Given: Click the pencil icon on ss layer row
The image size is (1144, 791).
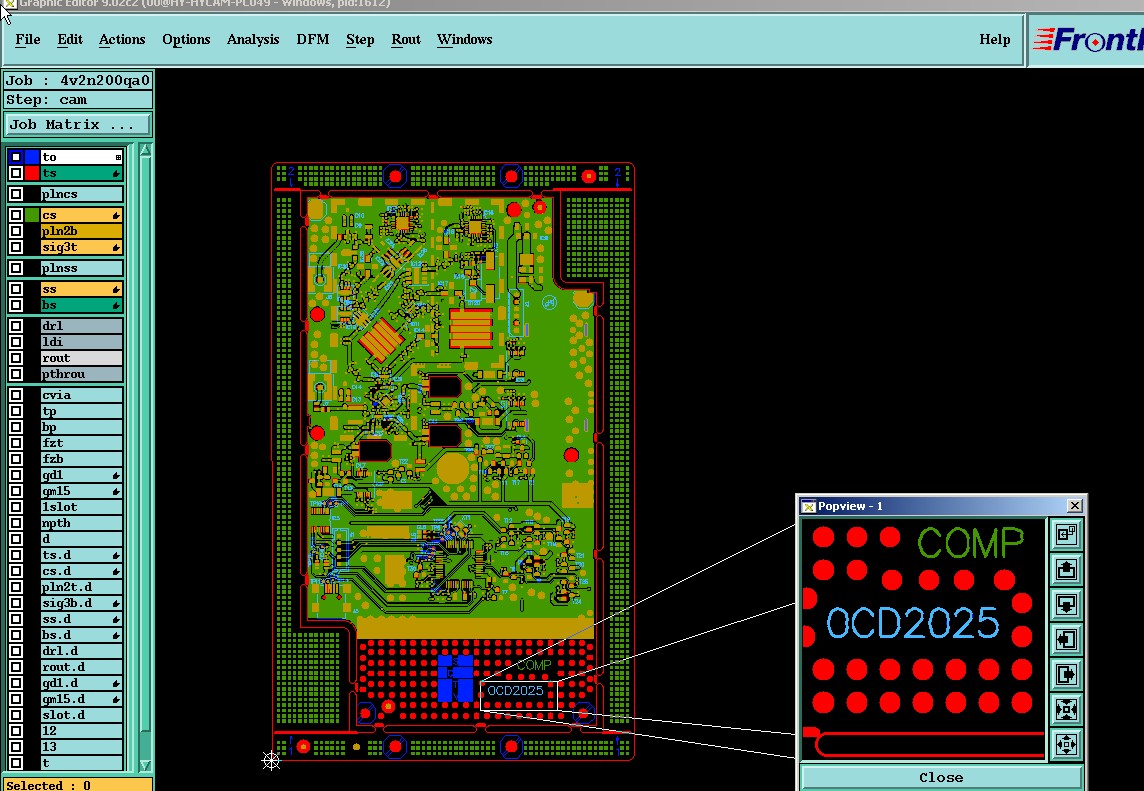Looking at the screenshot, I should point(116,290).
